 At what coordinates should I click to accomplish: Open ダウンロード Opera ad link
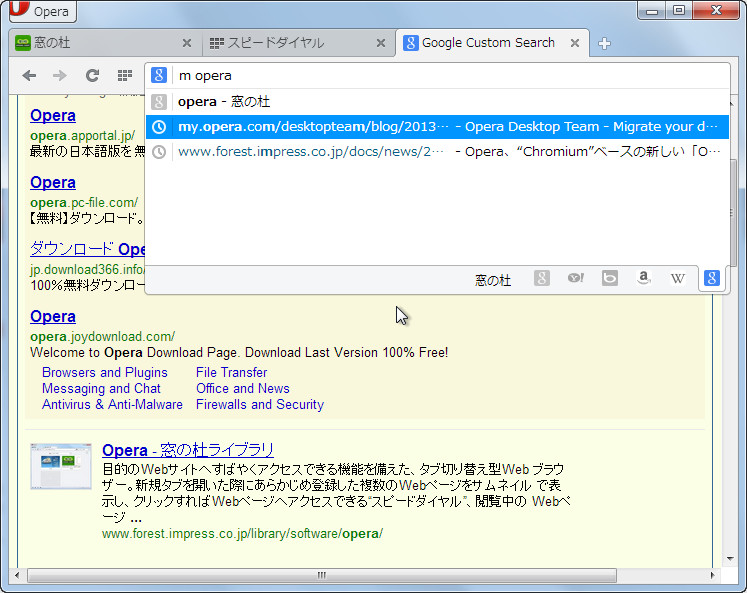coord(87,249)
